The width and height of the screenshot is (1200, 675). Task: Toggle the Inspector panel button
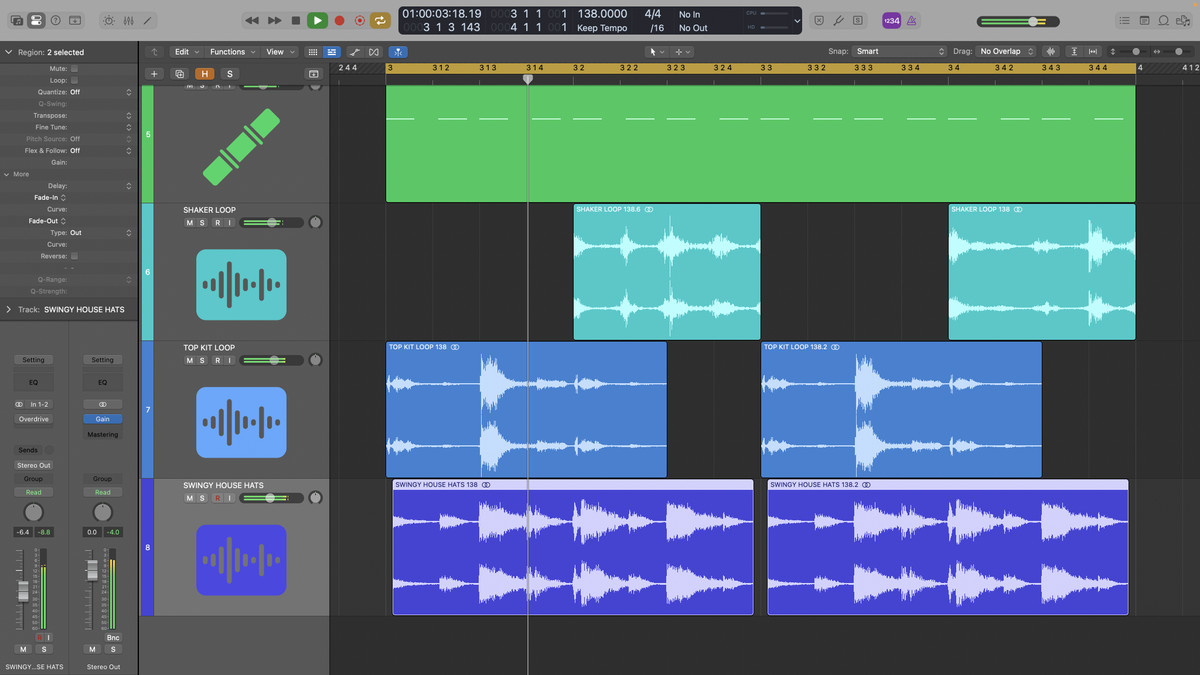36,20
